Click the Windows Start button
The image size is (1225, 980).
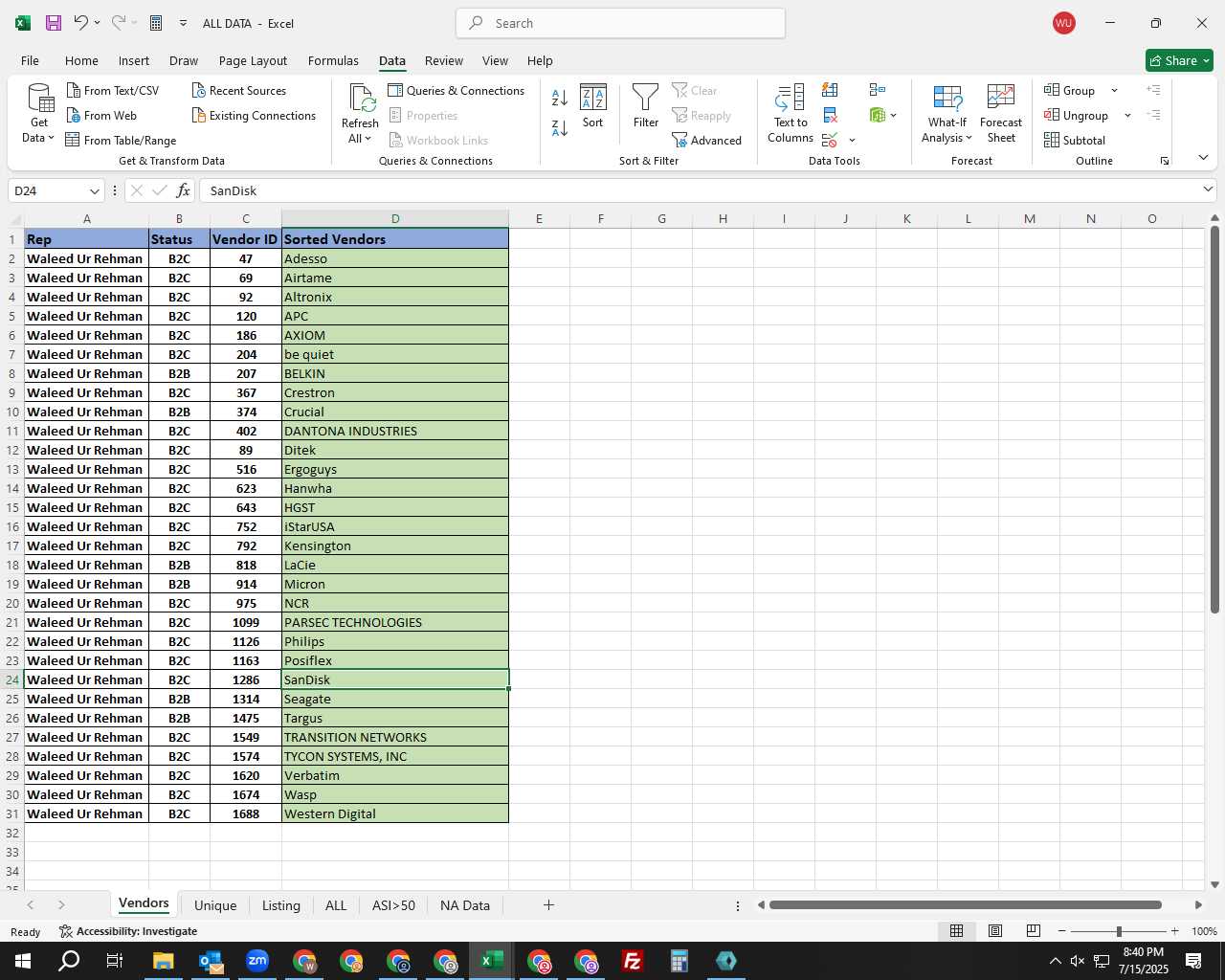click(23, 961)
